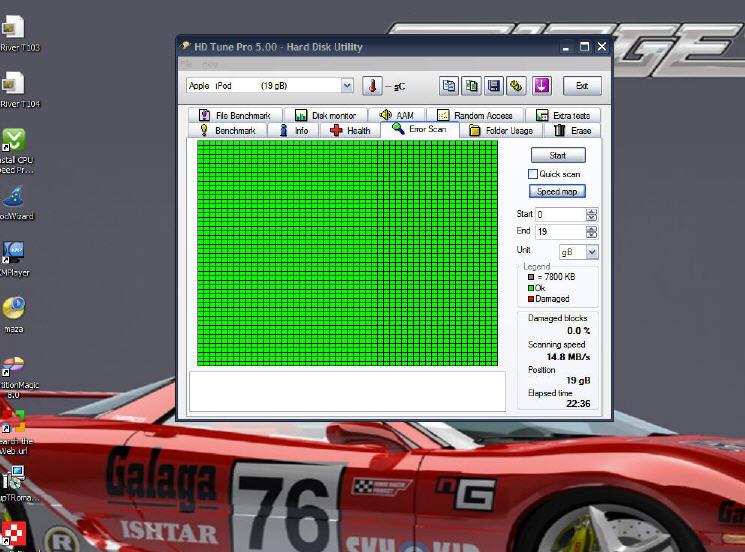This screenshot has width=745, height=552.
Task: Minimize the HD Tune Pro window
Action: (x=565, y=47)
